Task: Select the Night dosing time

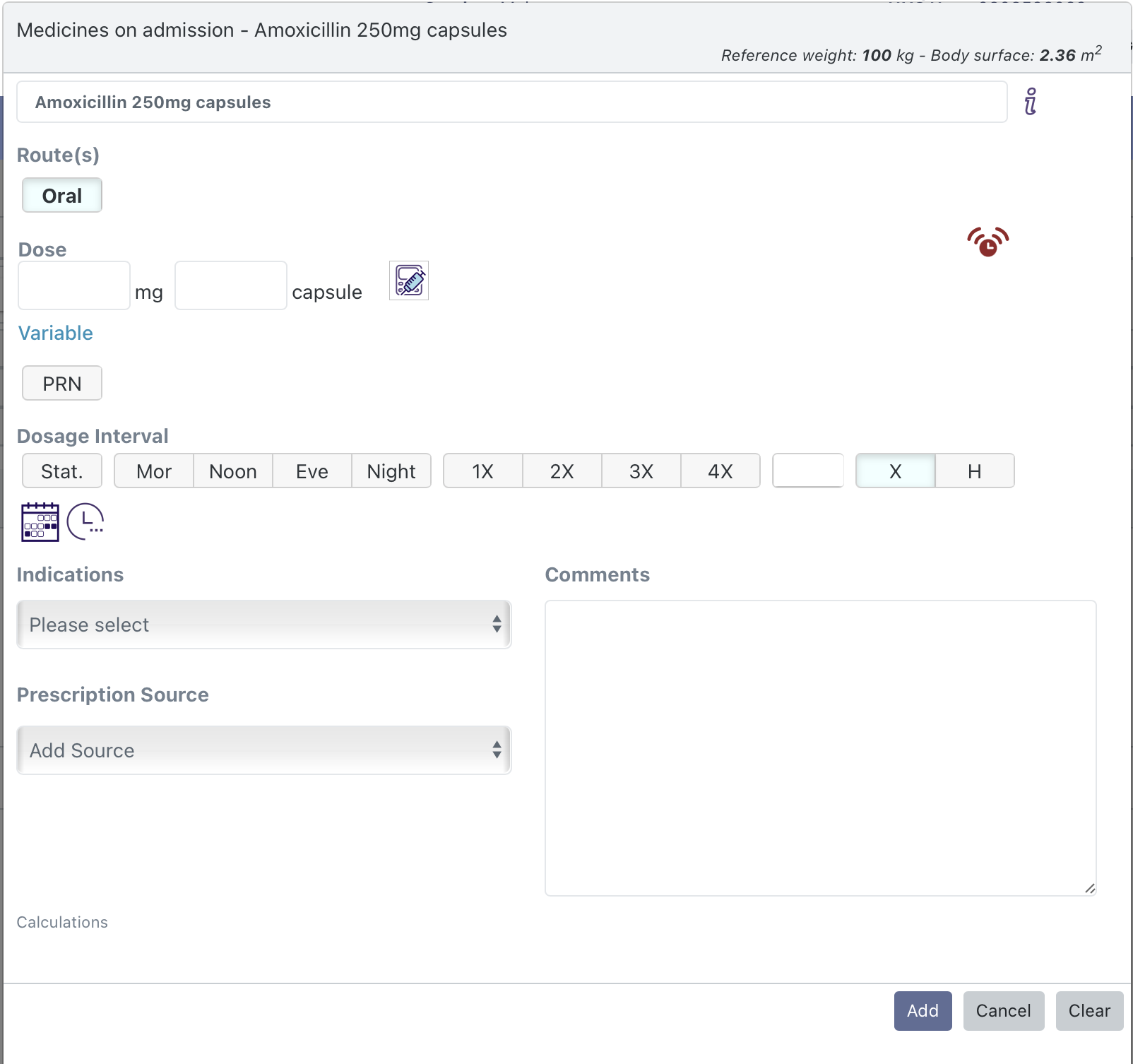Action: pos(391,471)
